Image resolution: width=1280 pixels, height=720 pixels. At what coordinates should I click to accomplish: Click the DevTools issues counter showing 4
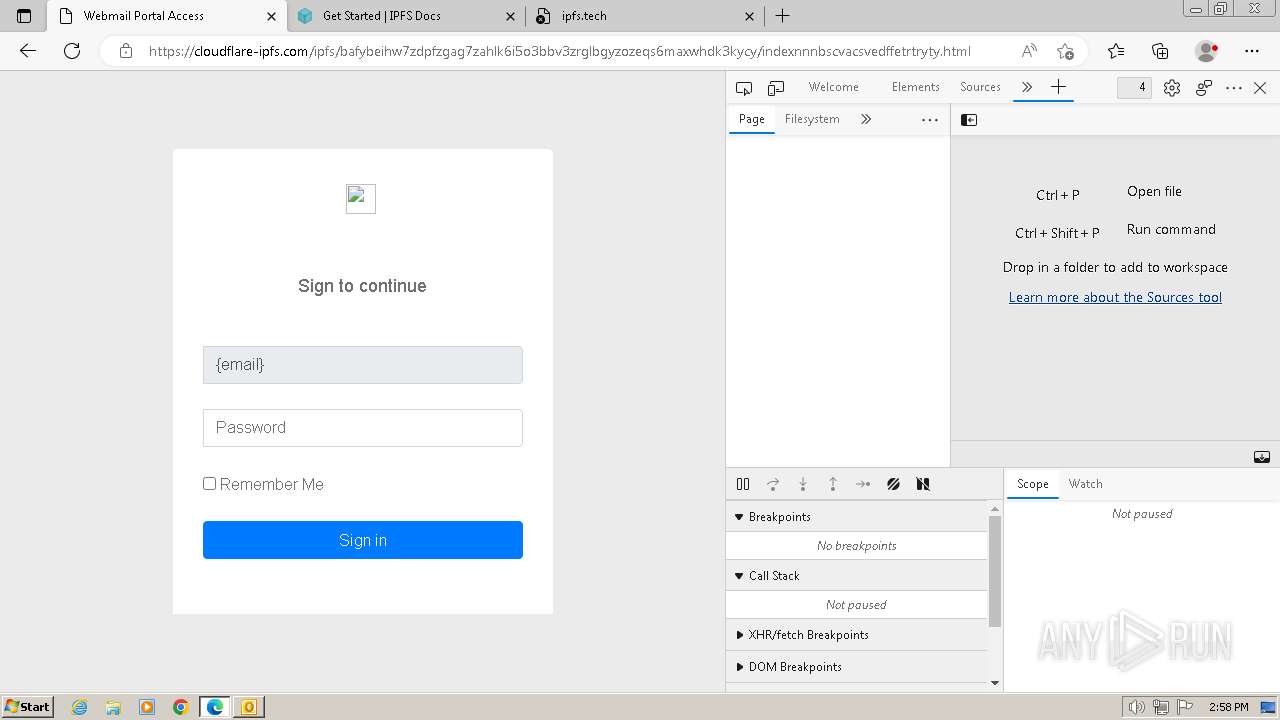tap(1134, 88)
